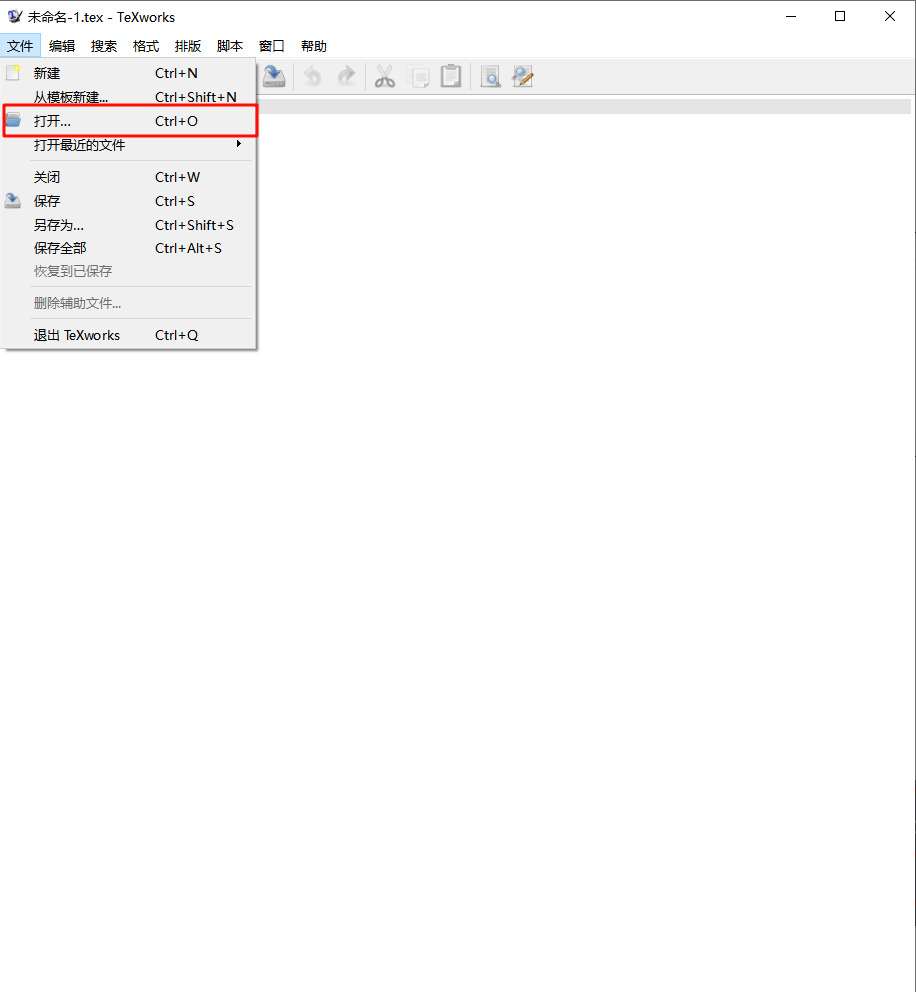Screen dimensions: 916x992
Task: Click the Redo arrow in the toolbar
Action: (346, 77)
